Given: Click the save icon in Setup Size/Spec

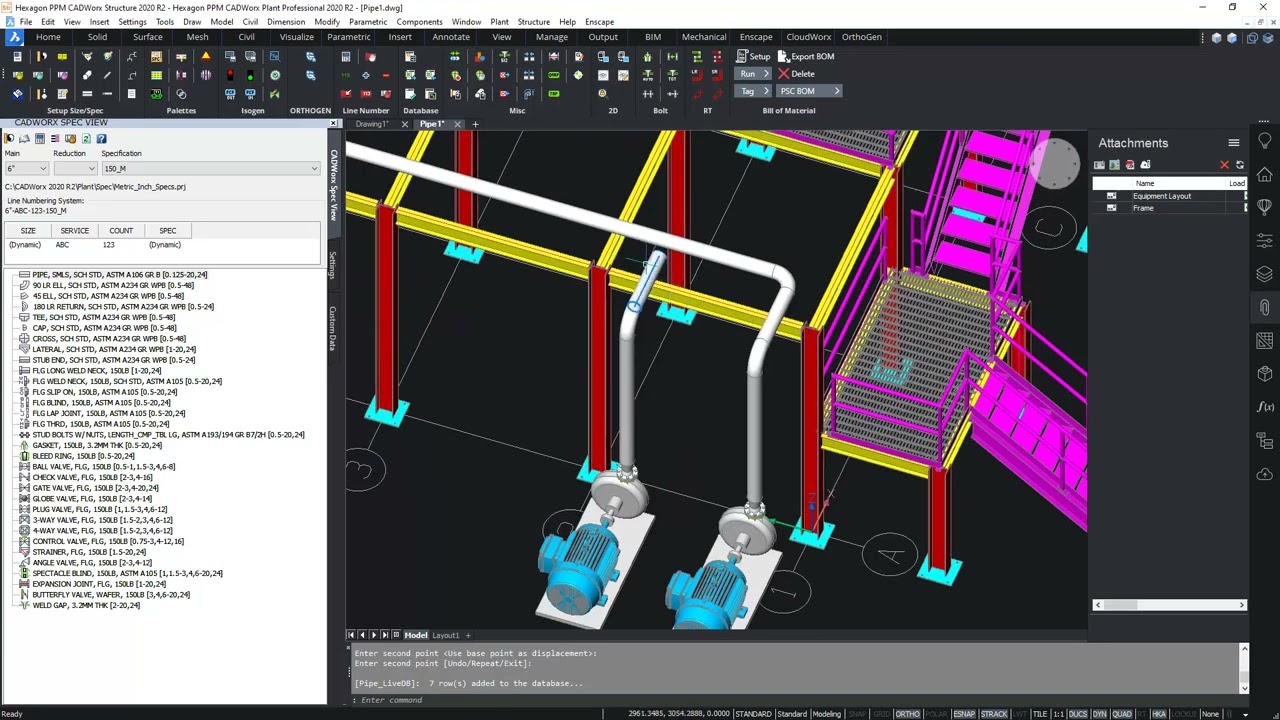Looking at the screenshot, I should (x=17, y=56).
